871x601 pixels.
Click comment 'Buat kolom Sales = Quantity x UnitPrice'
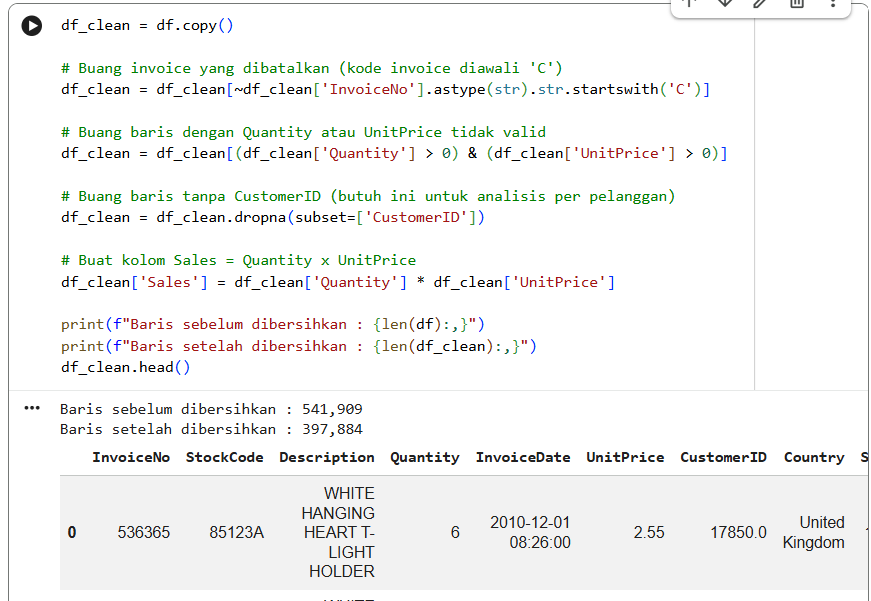(238, 261)
